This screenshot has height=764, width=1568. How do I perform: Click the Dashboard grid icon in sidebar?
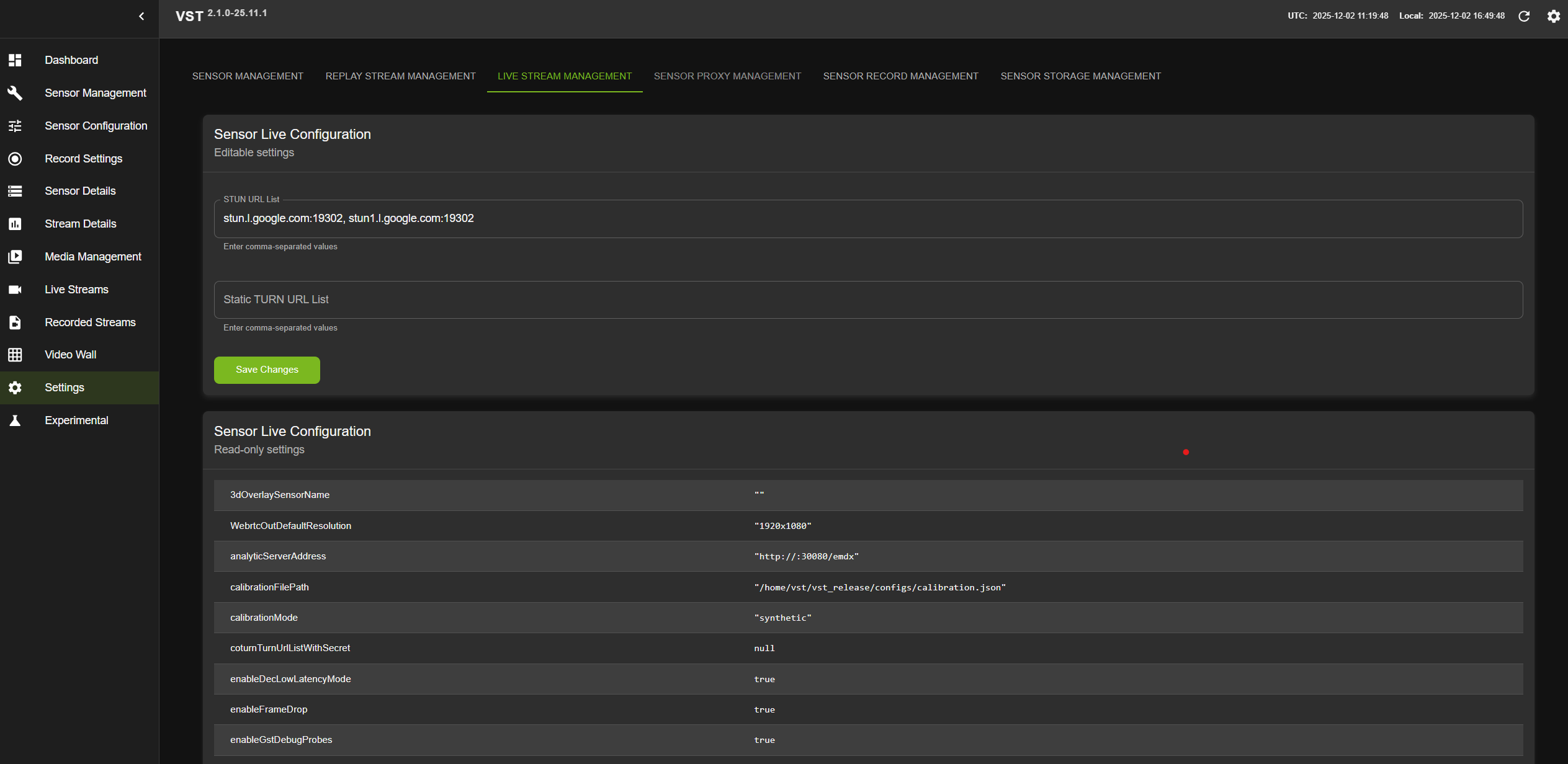click(x=15, y=60)
